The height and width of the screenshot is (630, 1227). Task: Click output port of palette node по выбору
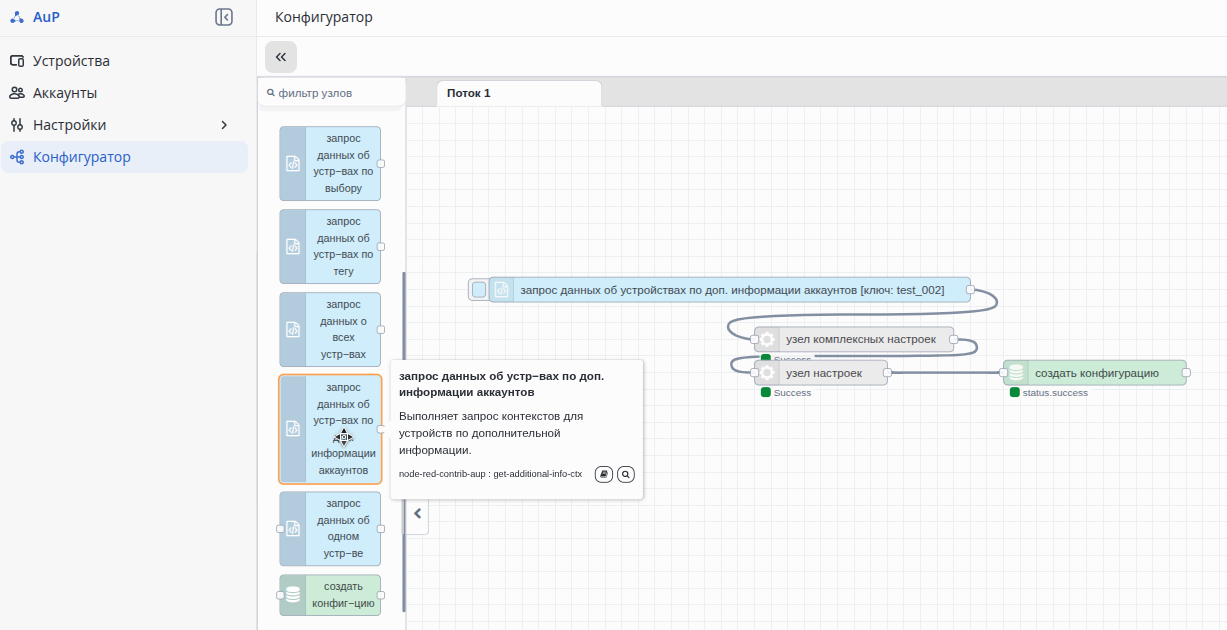tap(381, 163)
